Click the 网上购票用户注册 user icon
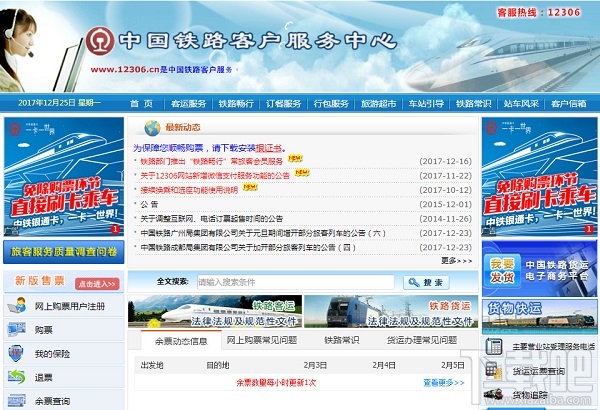 pyautogui.click(x=16, y=305)
